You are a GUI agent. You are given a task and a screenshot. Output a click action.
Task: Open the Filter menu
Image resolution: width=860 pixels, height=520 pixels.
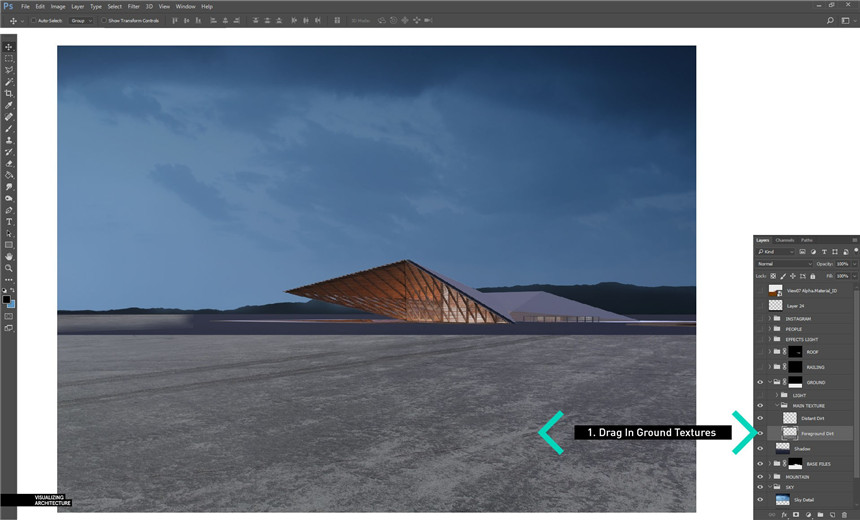133,6
